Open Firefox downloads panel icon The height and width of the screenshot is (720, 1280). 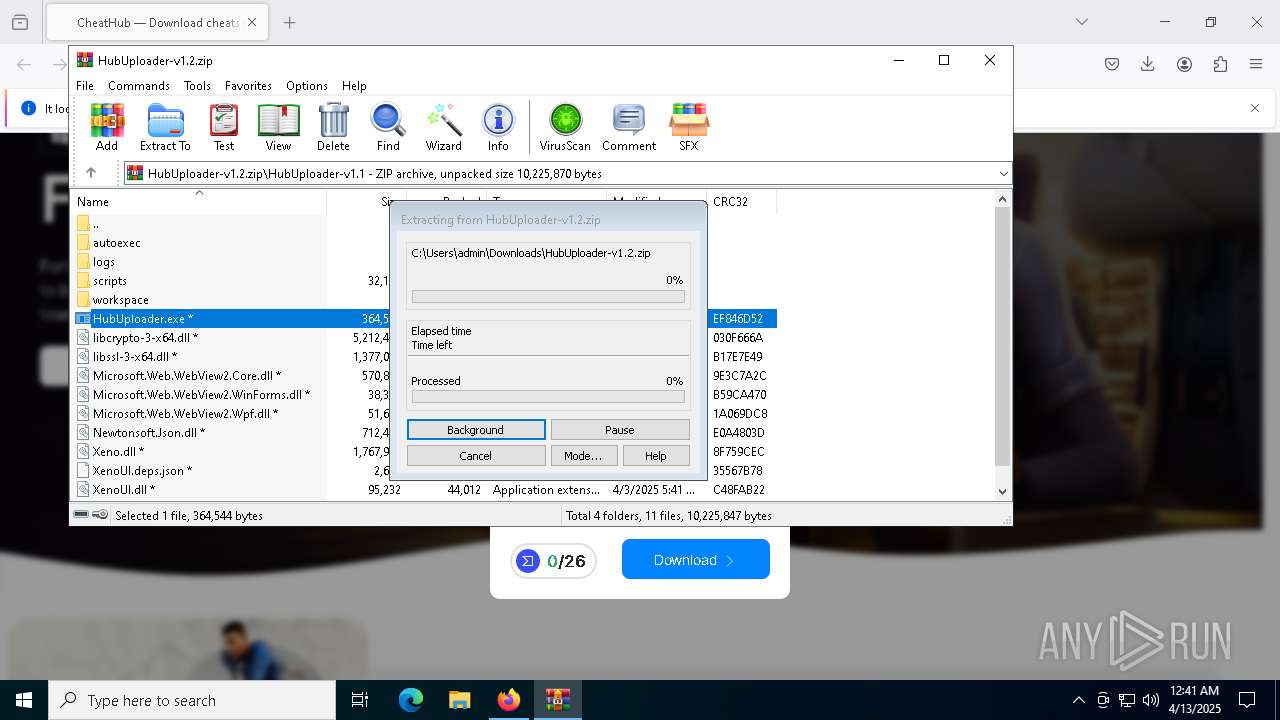[1148, 64]
